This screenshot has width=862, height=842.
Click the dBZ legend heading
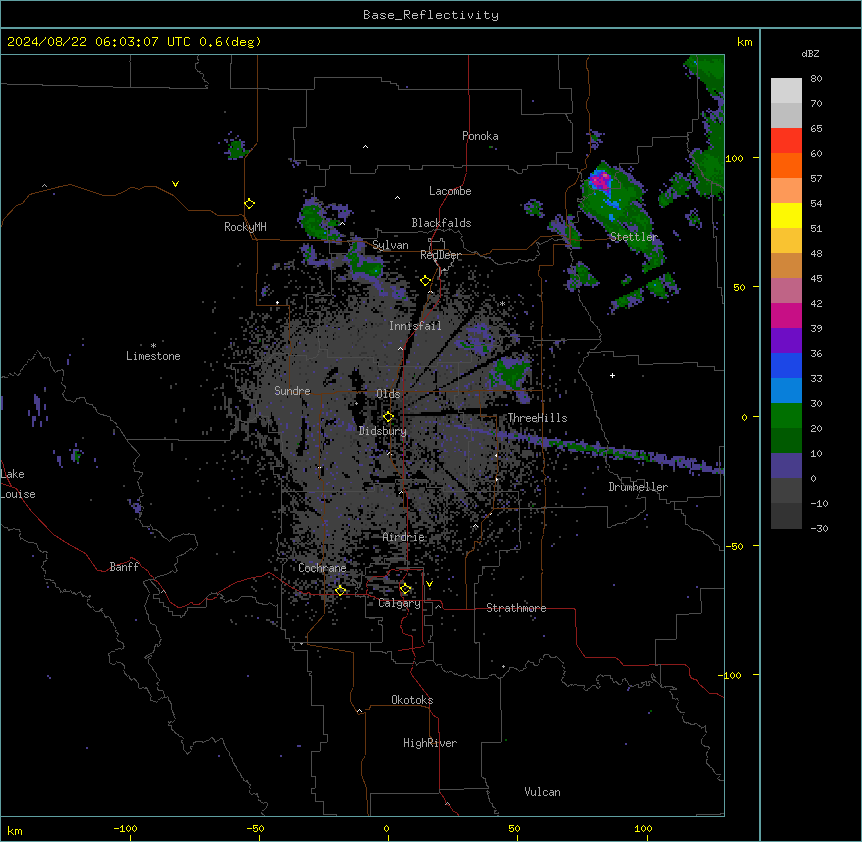(x=810, y=53)
